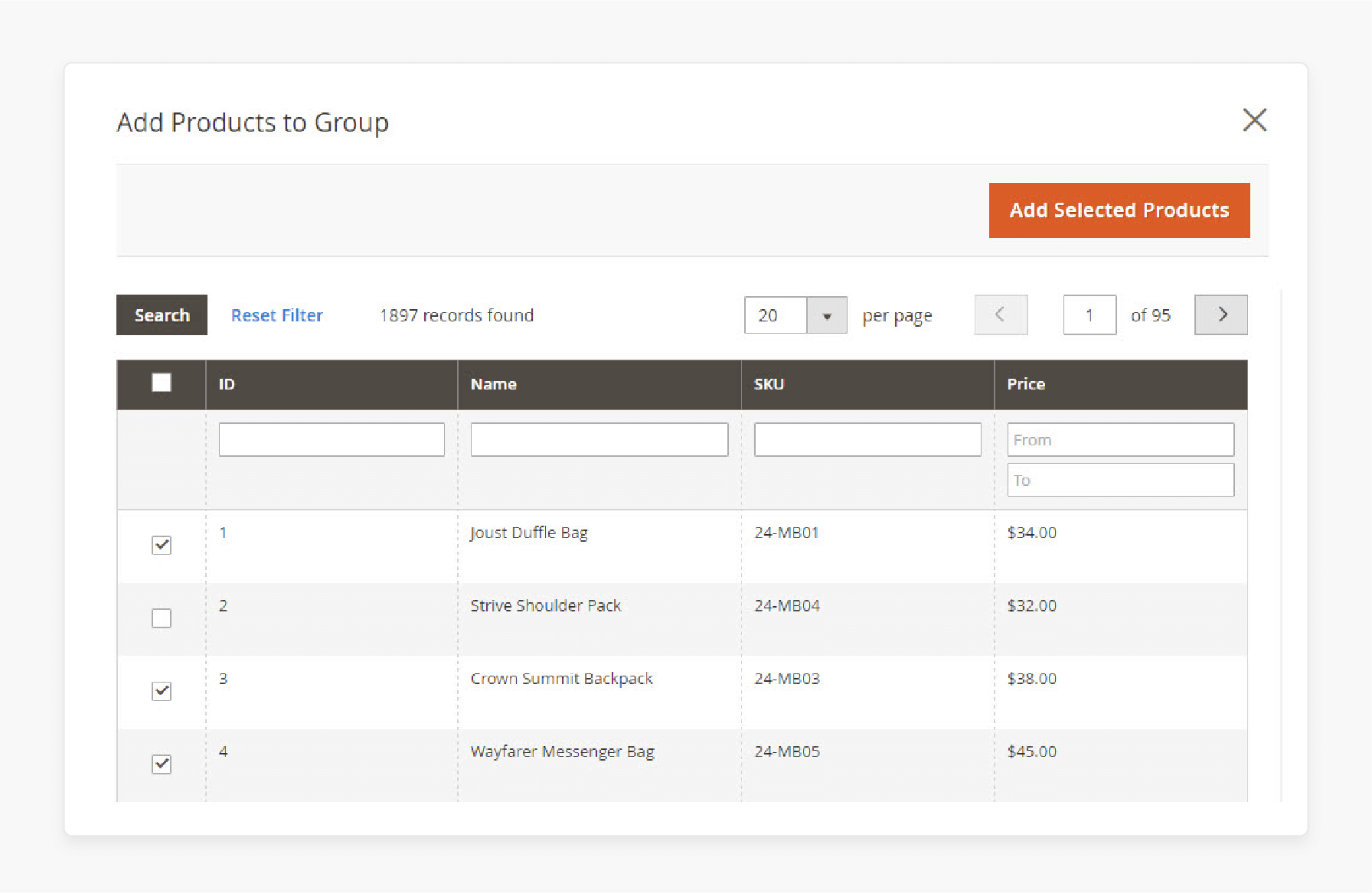Screen dimensions: 1372x893
Task: Click the $34.00 price cell
Action: (x=1032, y=533)
